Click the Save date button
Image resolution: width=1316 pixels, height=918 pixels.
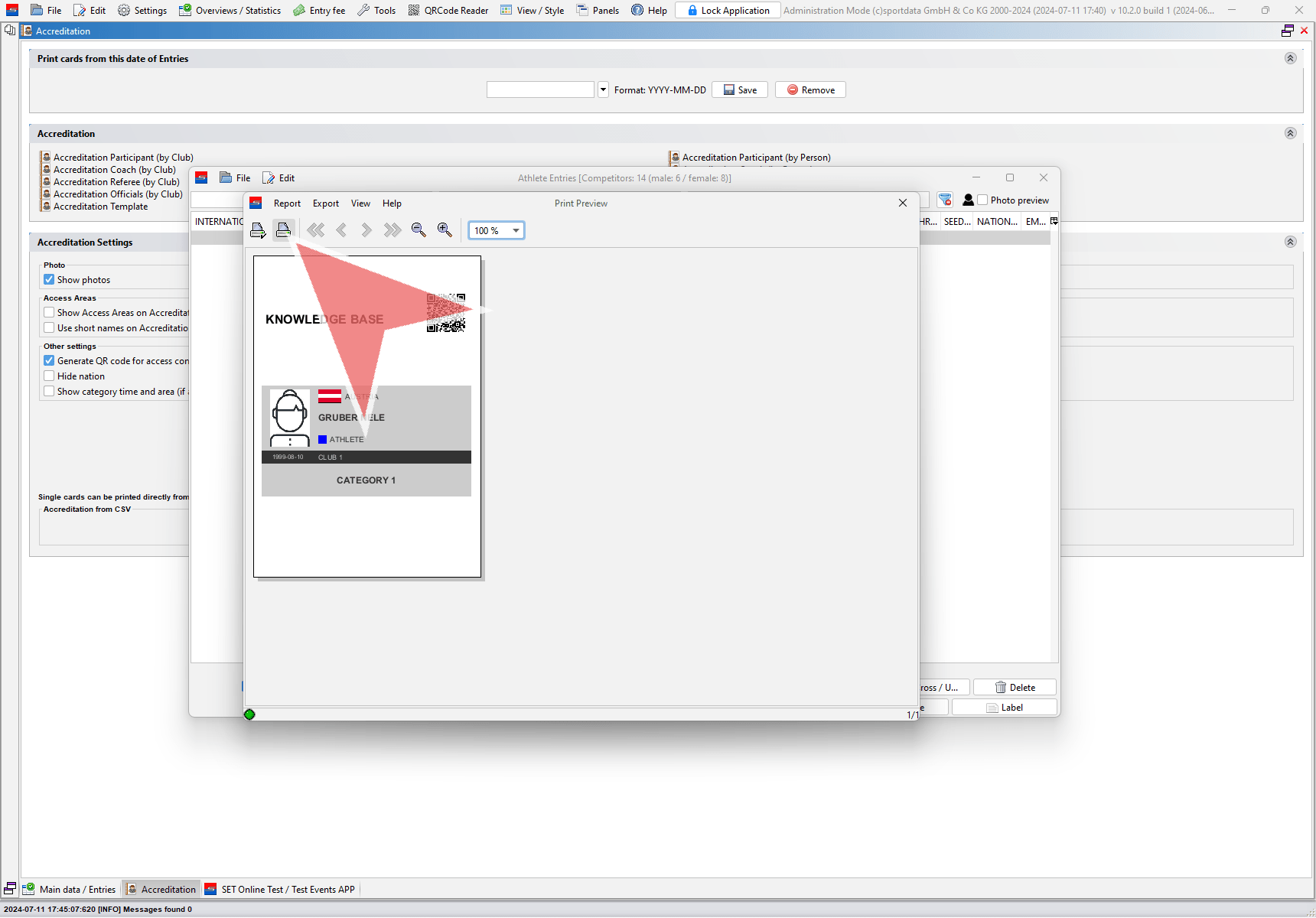[740, 90]
